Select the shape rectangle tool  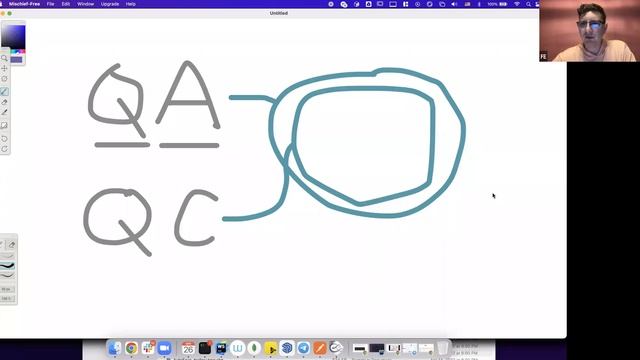4,125
